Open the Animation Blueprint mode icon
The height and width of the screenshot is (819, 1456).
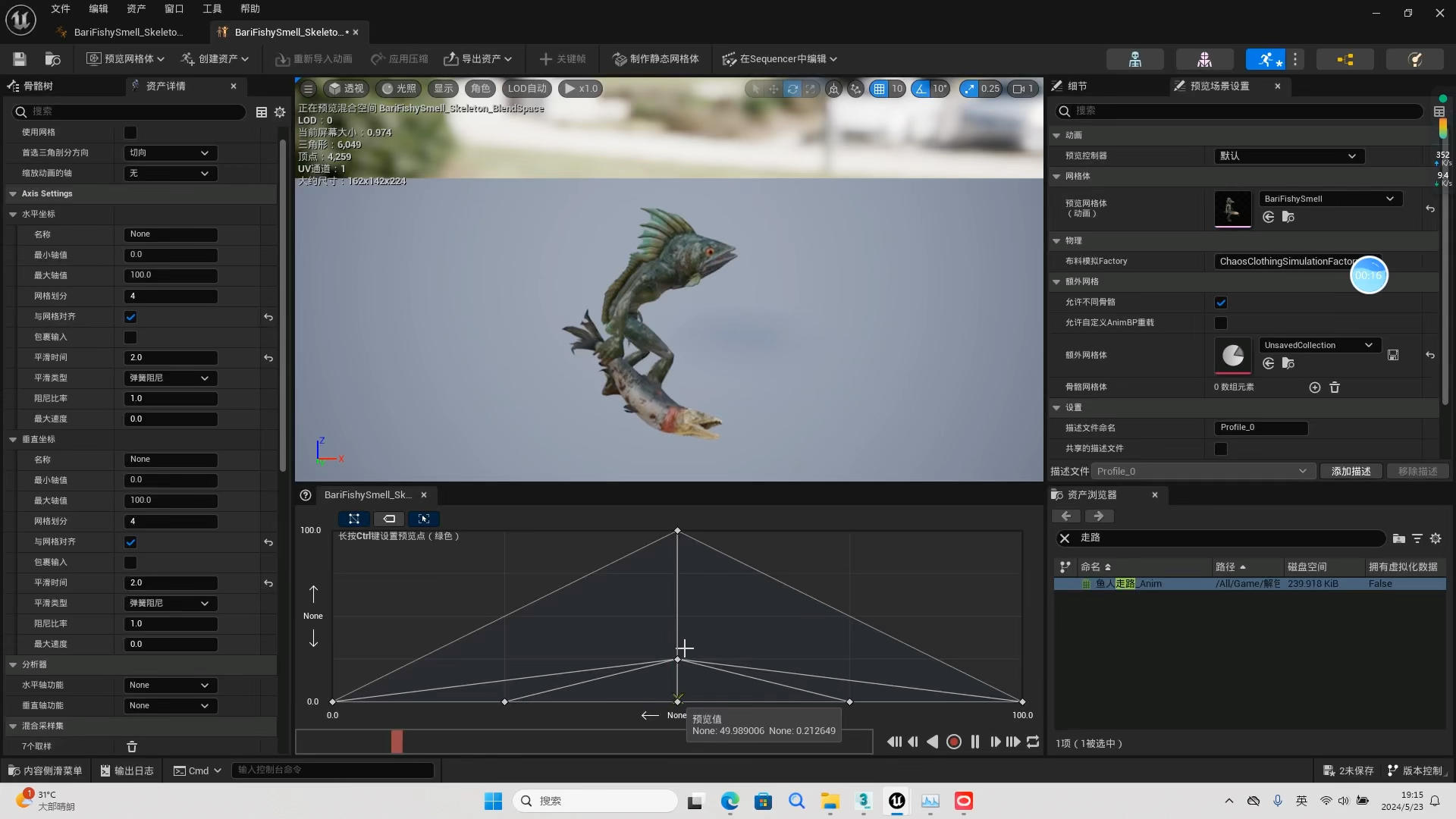tap(1345, 59)
